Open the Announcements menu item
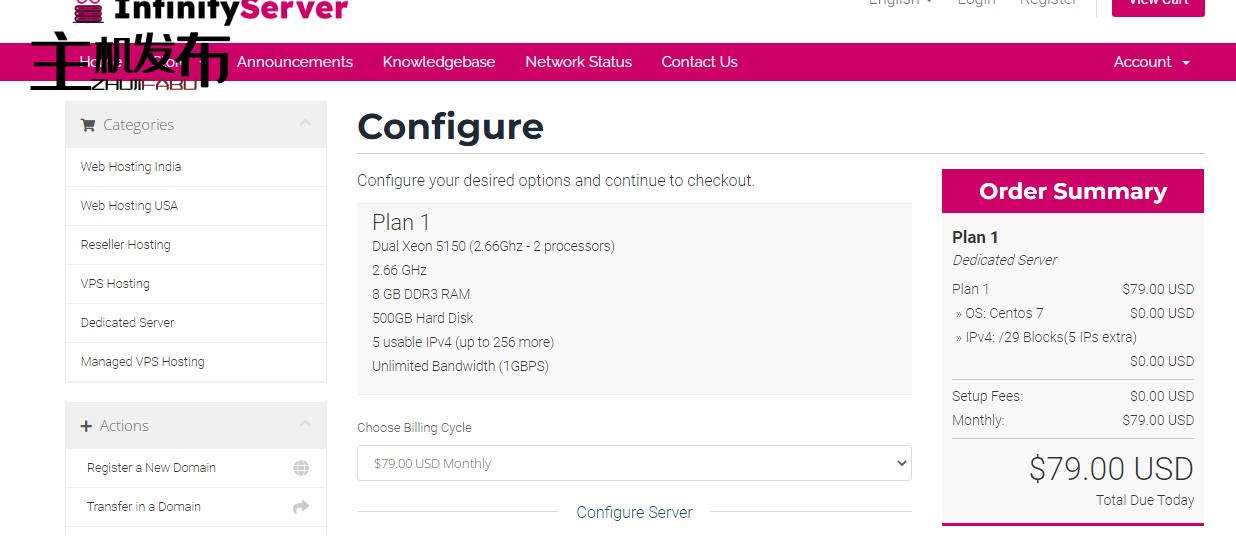 click(295, 62)
